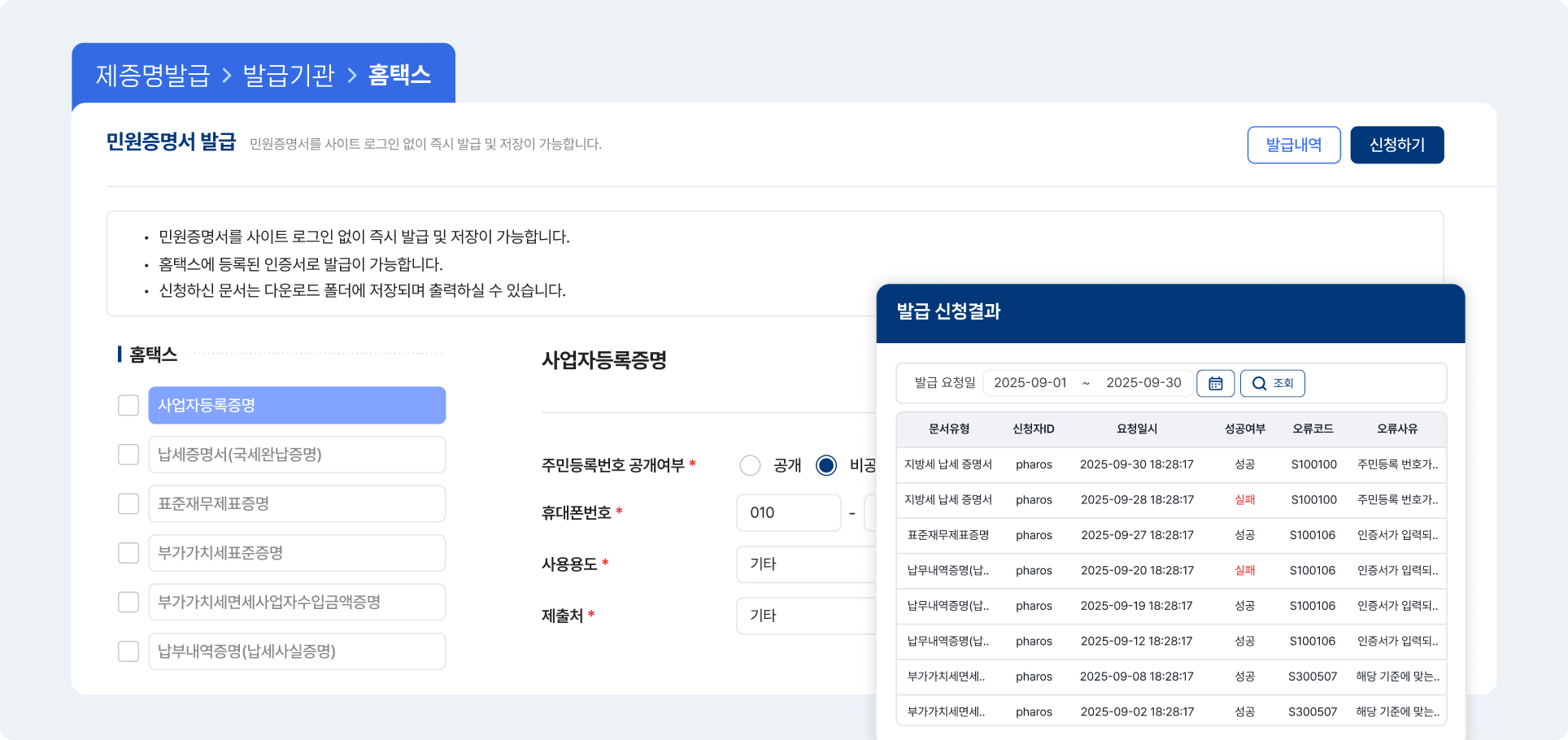Click the 신청자ID column header
Viewport: 1568px width, 740px height.
click(1034, 429)
